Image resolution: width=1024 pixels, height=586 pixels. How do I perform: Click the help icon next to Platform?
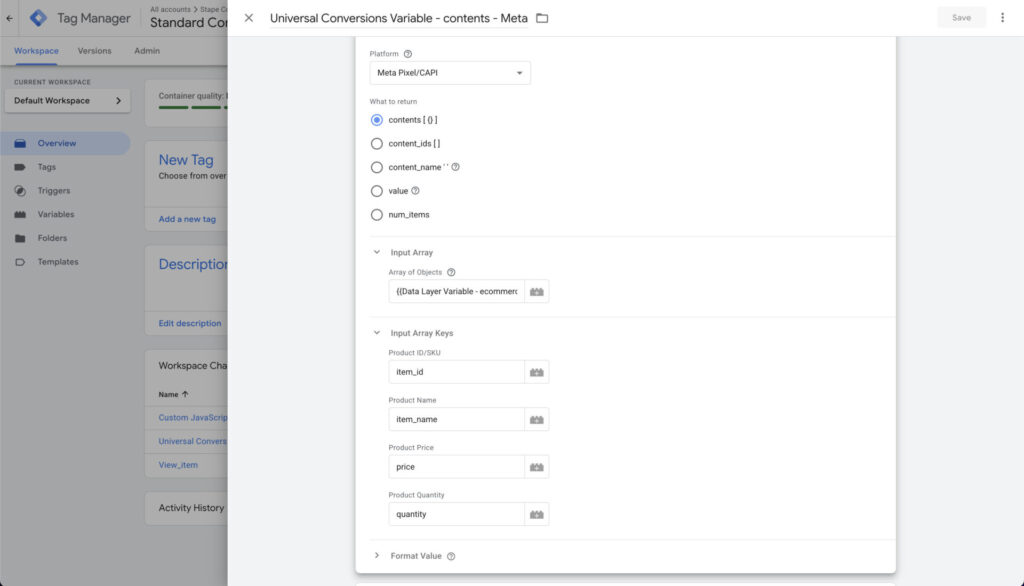408,54
